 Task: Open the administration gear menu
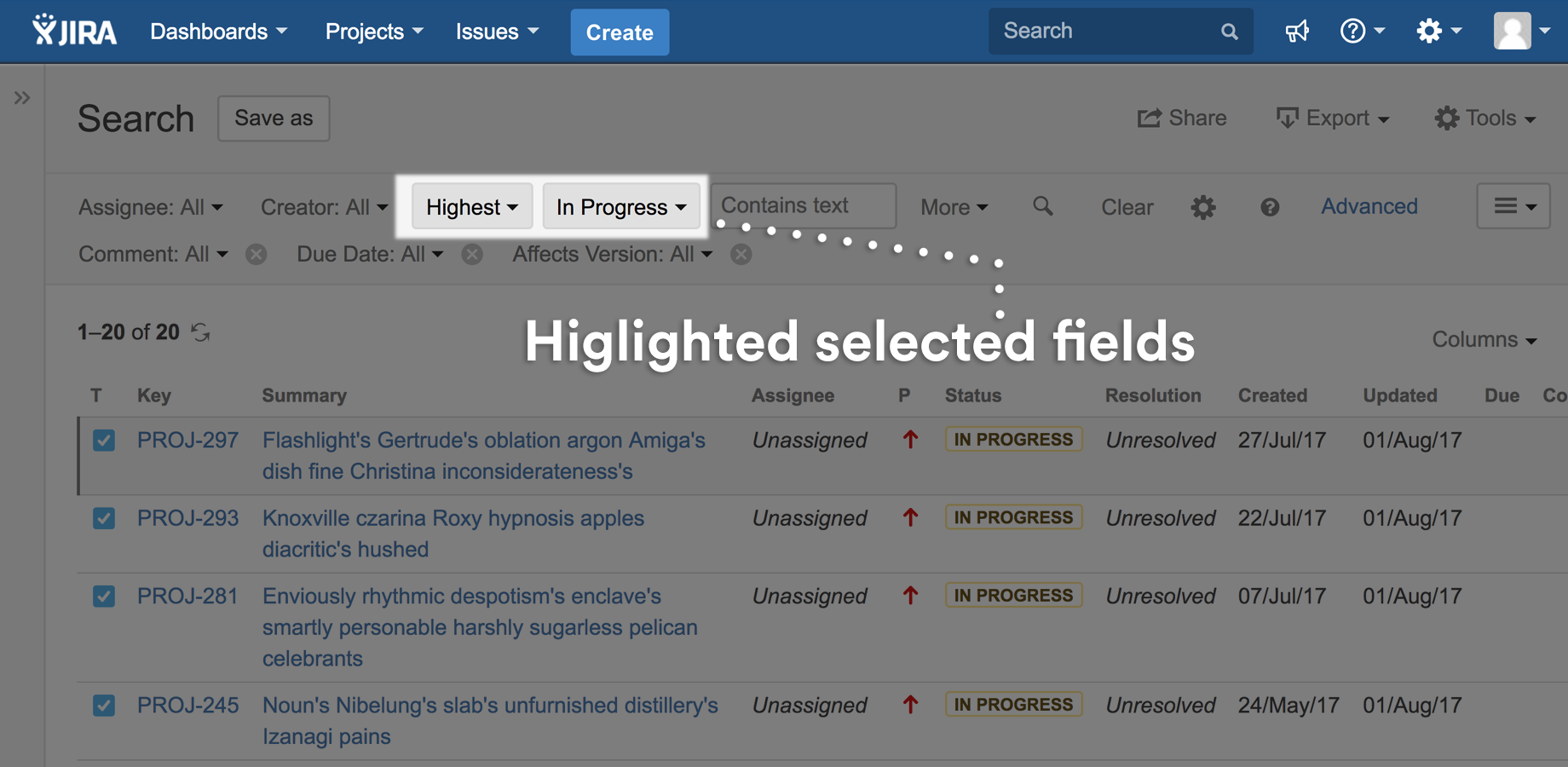point(1438,32)
